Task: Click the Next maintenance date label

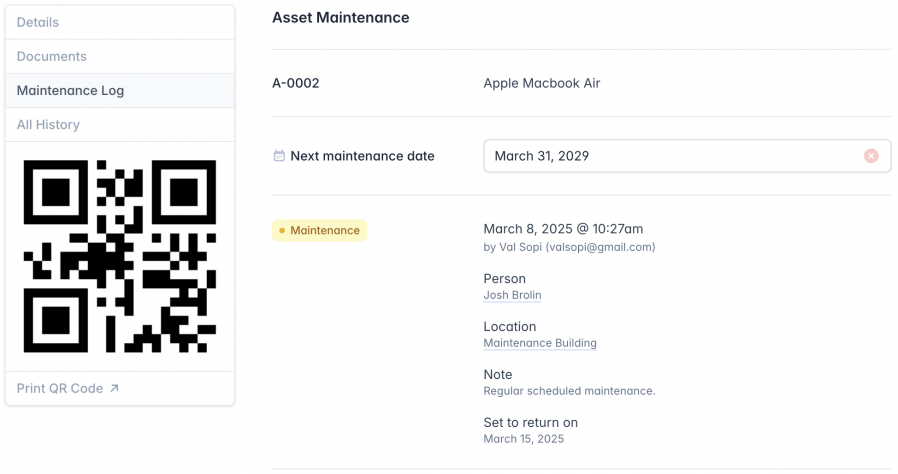Action: (x=363, y=156)
